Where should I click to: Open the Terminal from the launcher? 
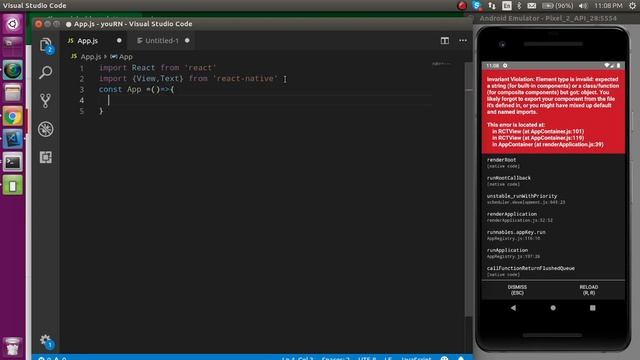click(x=13, y=162)
